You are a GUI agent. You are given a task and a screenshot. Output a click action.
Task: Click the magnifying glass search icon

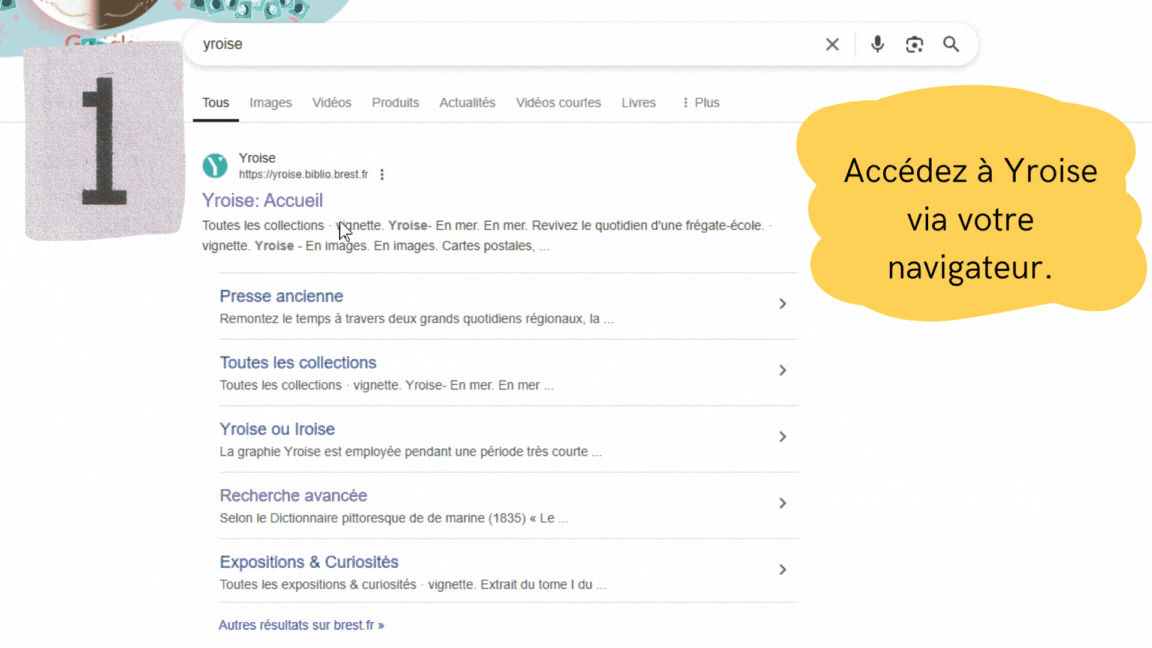click(951, 44)
